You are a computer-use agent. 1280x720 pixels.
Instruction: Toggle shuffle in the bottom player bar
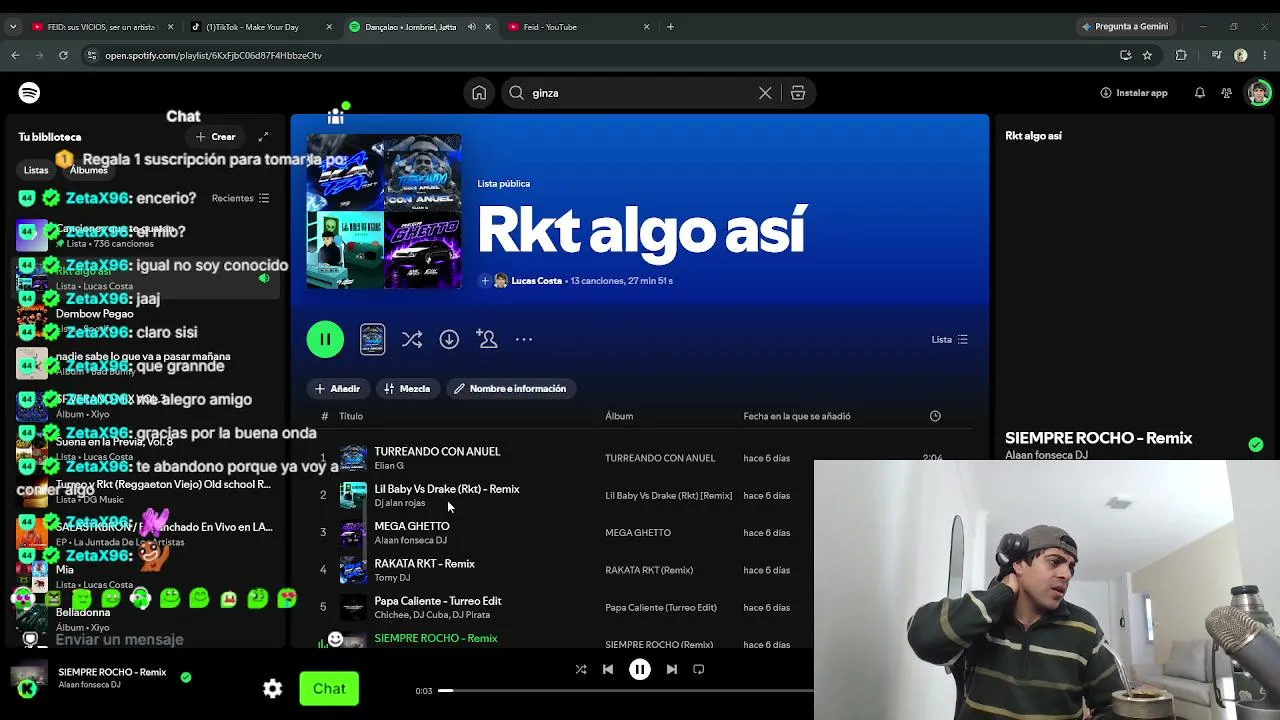(x=581, y=669)
